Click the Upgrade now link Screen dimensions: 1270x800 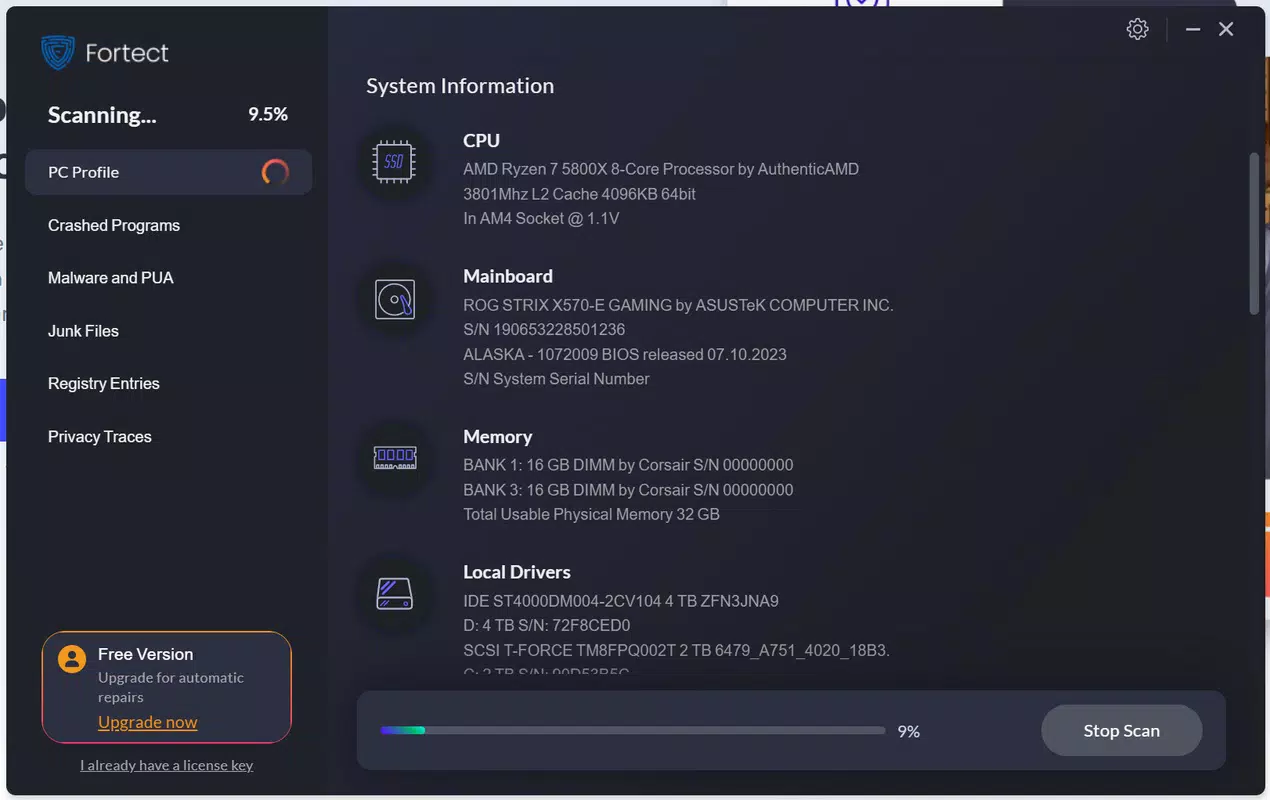click(147, 722)
